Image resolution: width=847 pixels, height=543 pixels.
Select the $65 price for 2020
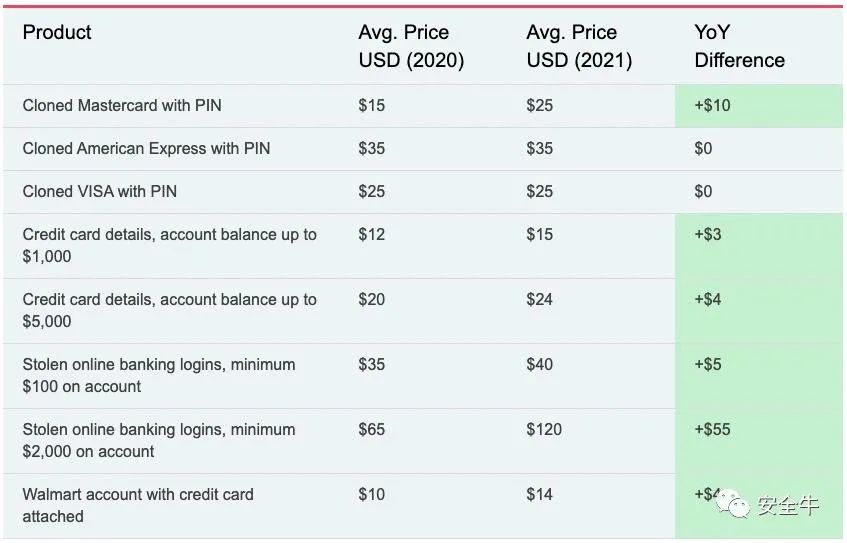tap(372, 430)
